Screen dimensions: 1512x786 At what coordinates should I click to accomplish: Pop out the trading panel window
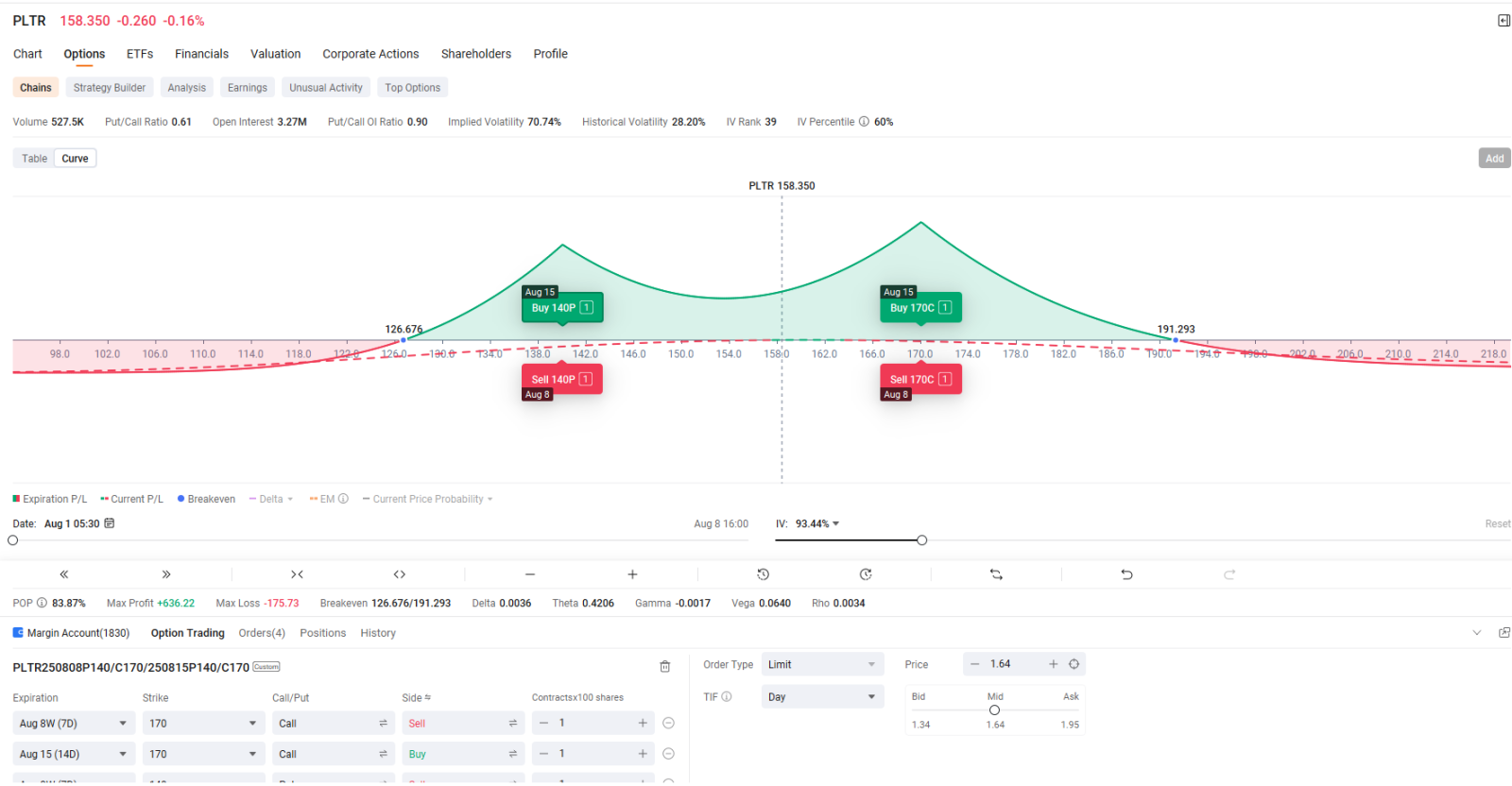(x=1504, y=633)
